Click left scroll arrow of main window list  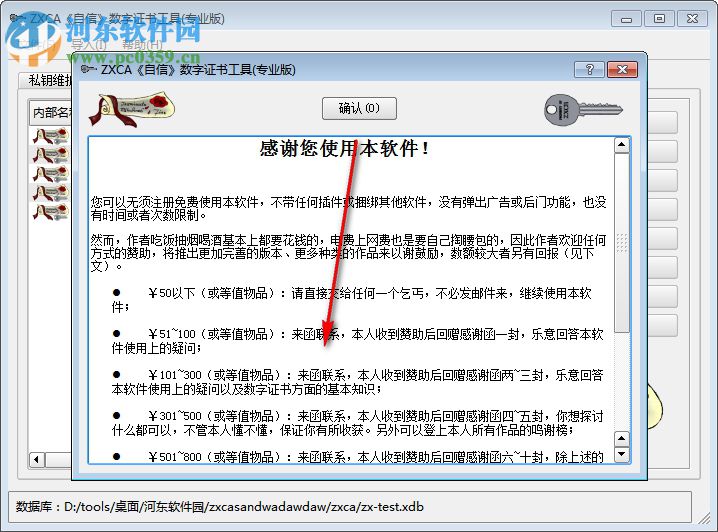pos(37,459)
